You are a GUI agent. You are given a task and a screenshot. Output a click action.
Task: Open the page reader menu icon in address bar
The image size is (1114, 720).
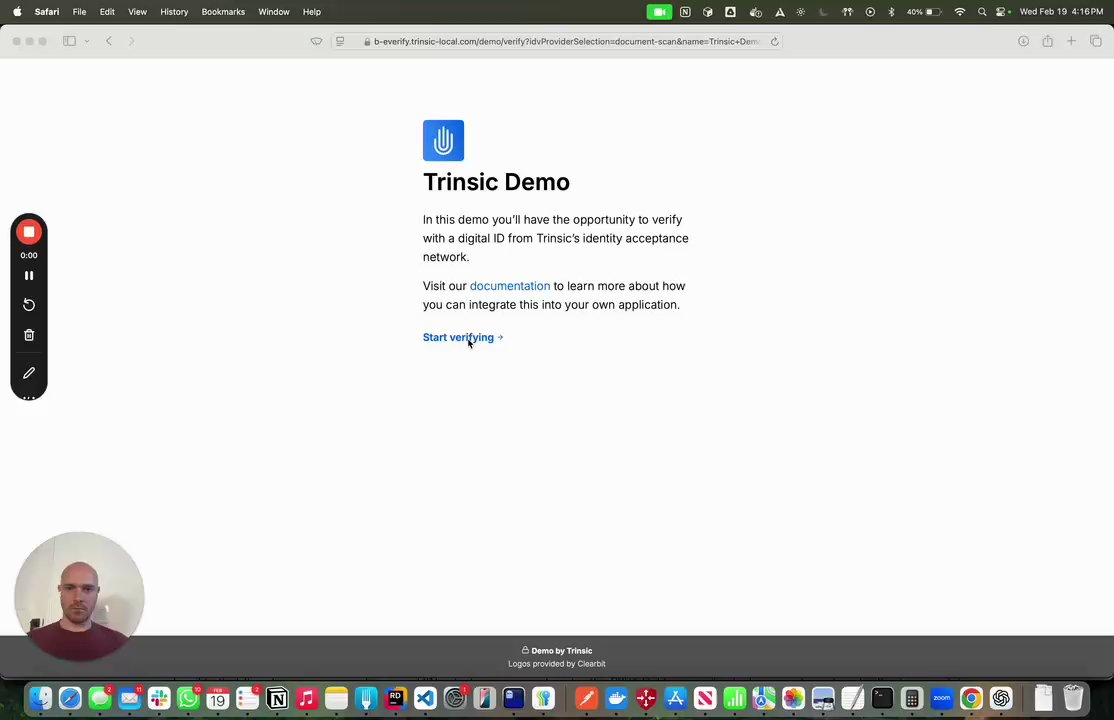(340, 41)
